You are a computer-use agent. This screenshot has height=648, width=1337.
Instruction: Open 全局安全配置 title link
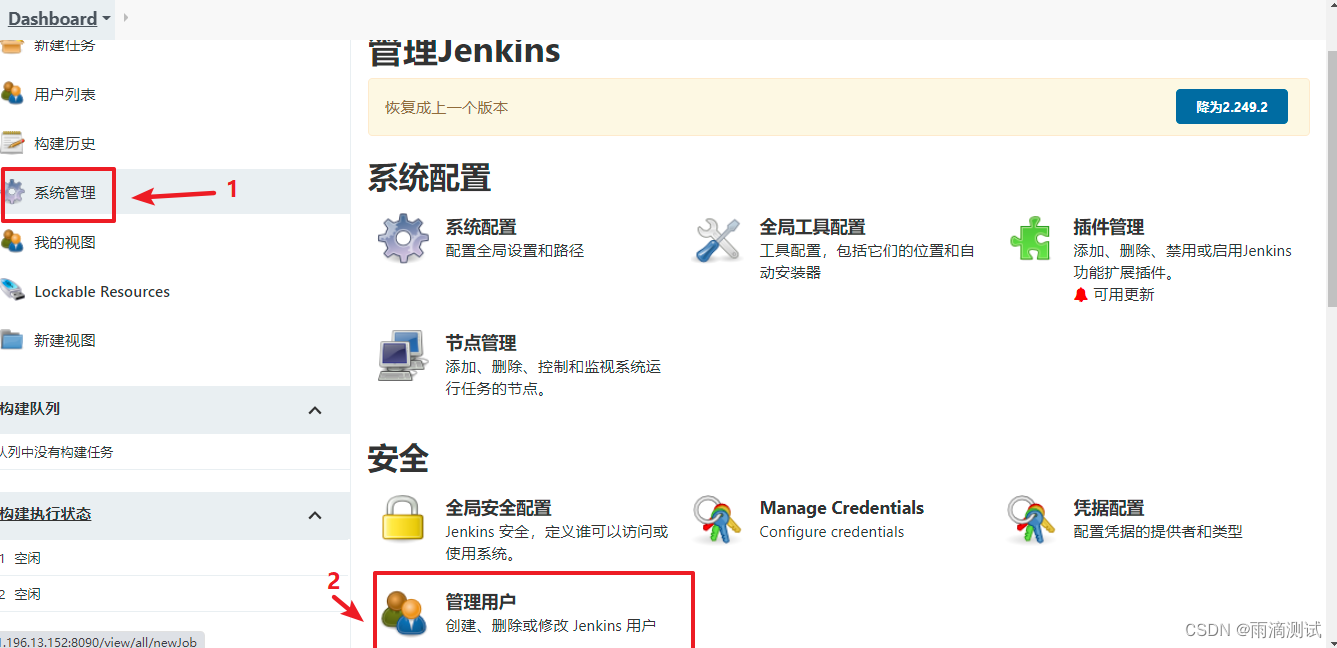[x=498, y=508]
